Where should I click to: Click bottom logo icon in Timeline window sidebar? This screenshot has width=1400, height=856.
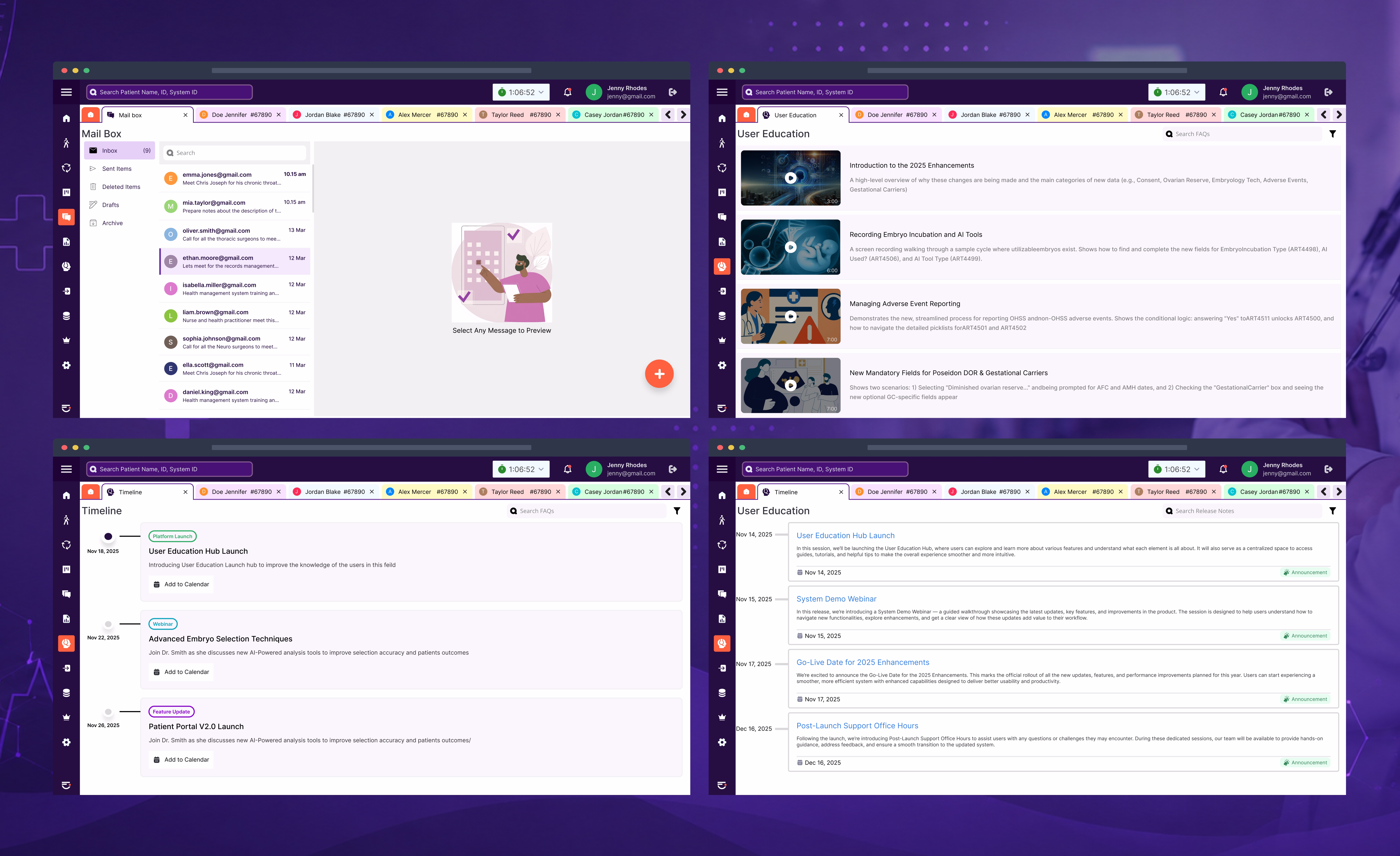pyautogui.click(x=66, y=786)
